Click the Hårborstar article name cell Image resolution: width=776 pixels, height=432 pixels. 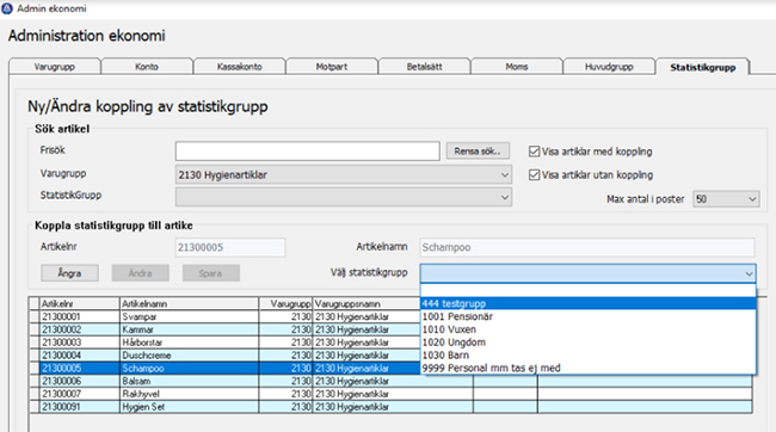189,342
